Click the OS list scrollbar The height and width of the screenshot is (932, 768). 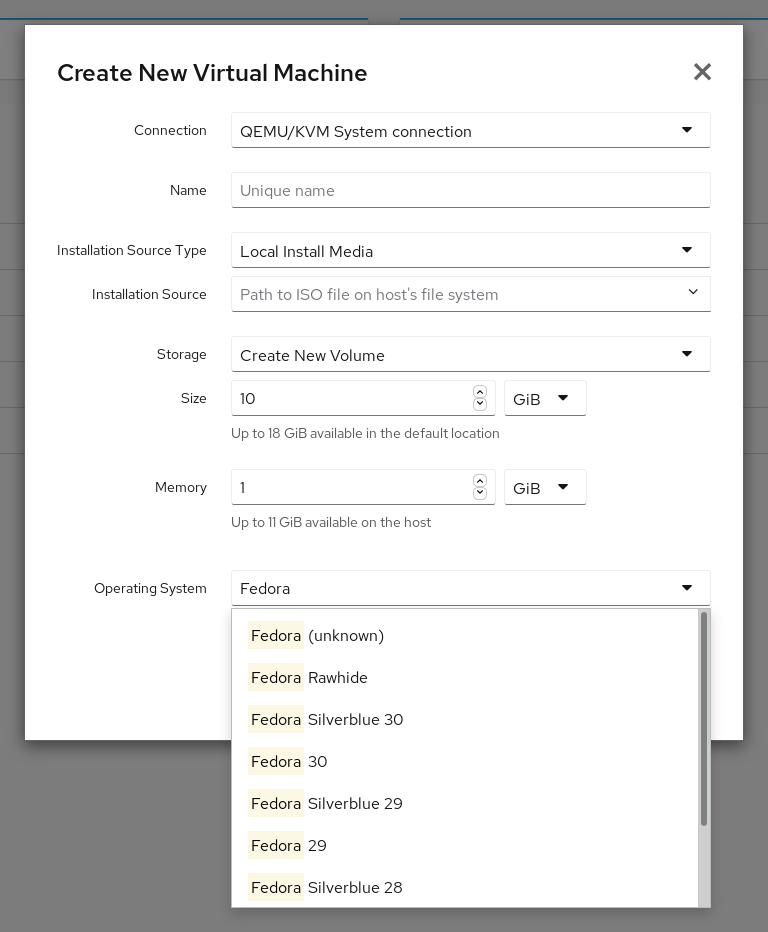704,720
